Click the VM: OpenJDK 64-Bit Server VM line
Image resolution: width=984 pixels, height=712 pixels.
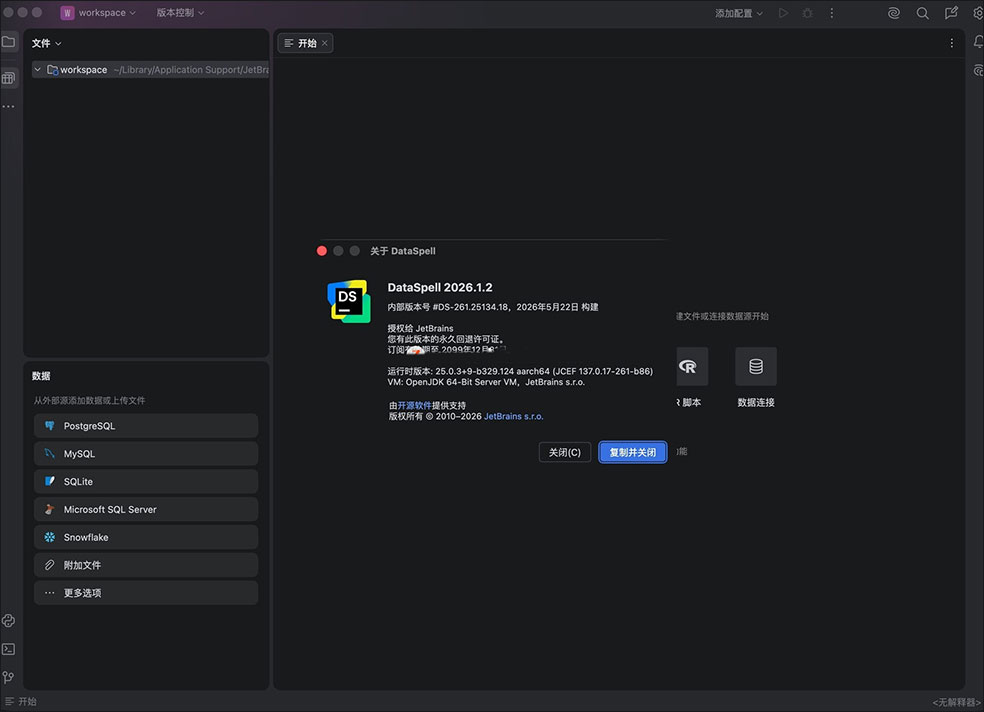[486, 382]
